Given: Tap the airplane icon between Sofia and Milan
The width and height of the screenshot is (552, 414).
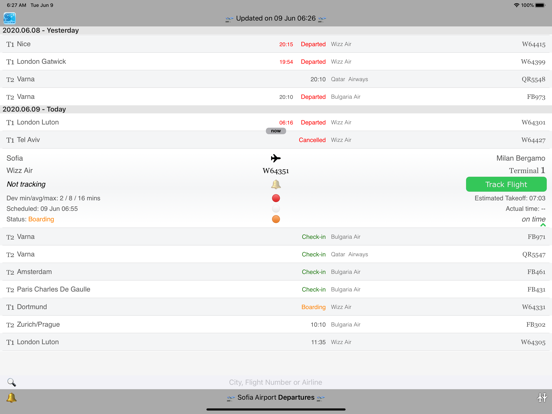Looking at the screenshot, I should click(x=276, y=158).
